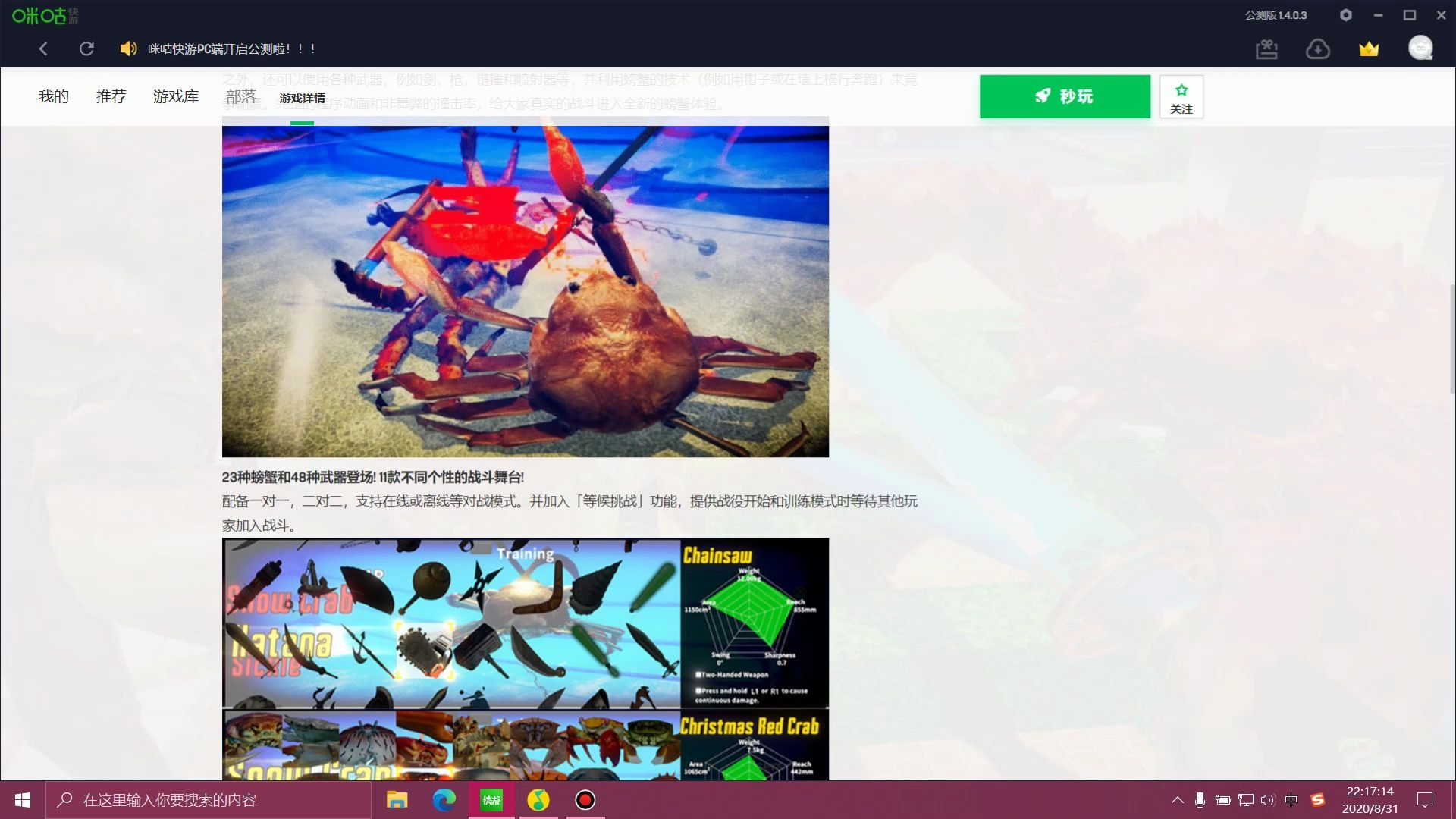The image size is (1456, 819).
Task: Open the 咪咕快游PC端开启公测啦 announcement link
Action: 231,49
